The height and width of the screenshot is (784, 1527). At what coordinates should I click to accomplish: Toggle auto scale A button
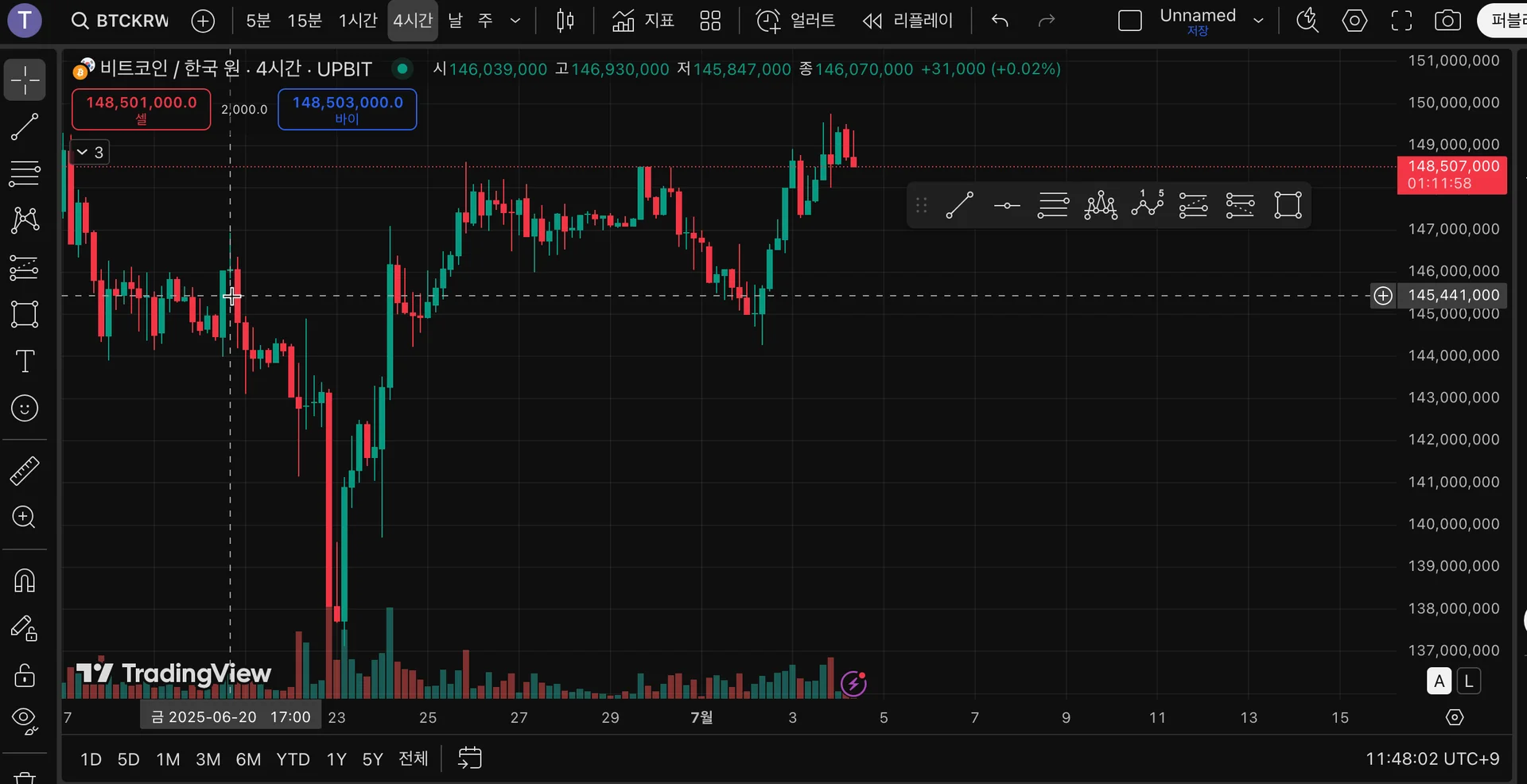tap(1439, 681)
